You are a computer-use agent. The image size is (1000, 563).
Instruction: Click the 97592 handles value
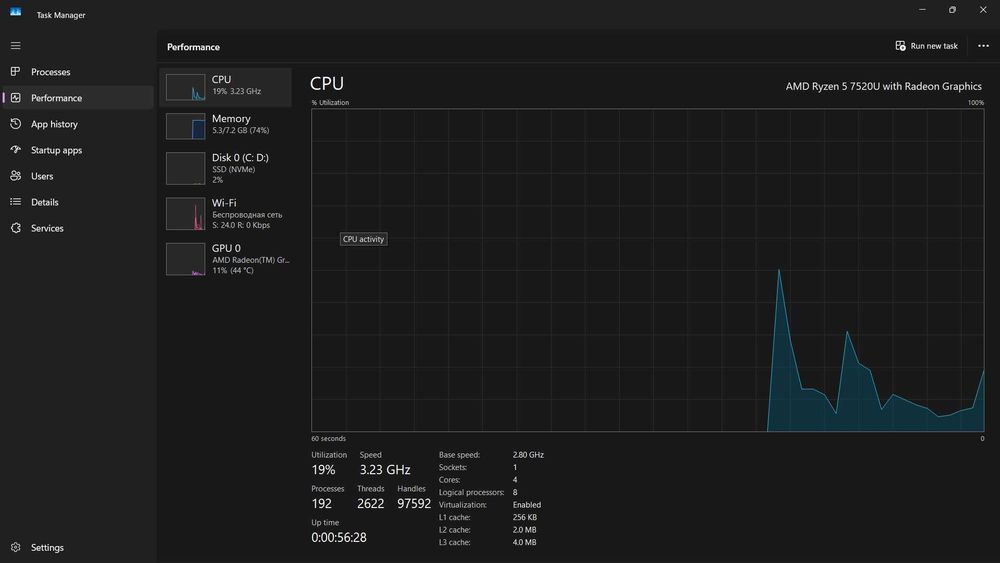414,504
